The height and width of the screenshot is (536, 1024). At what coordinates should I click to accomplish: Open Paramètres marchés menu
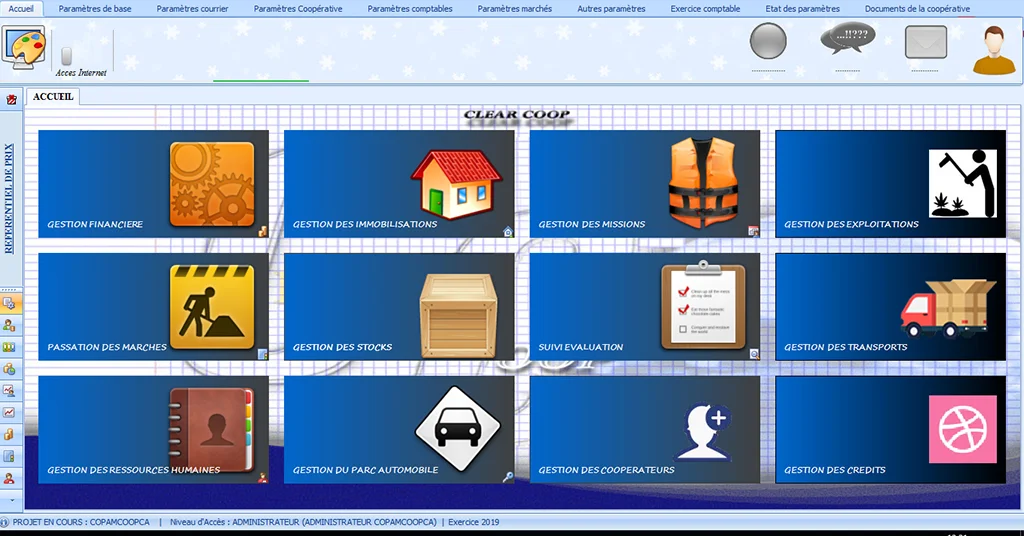(x=515, y=8)
